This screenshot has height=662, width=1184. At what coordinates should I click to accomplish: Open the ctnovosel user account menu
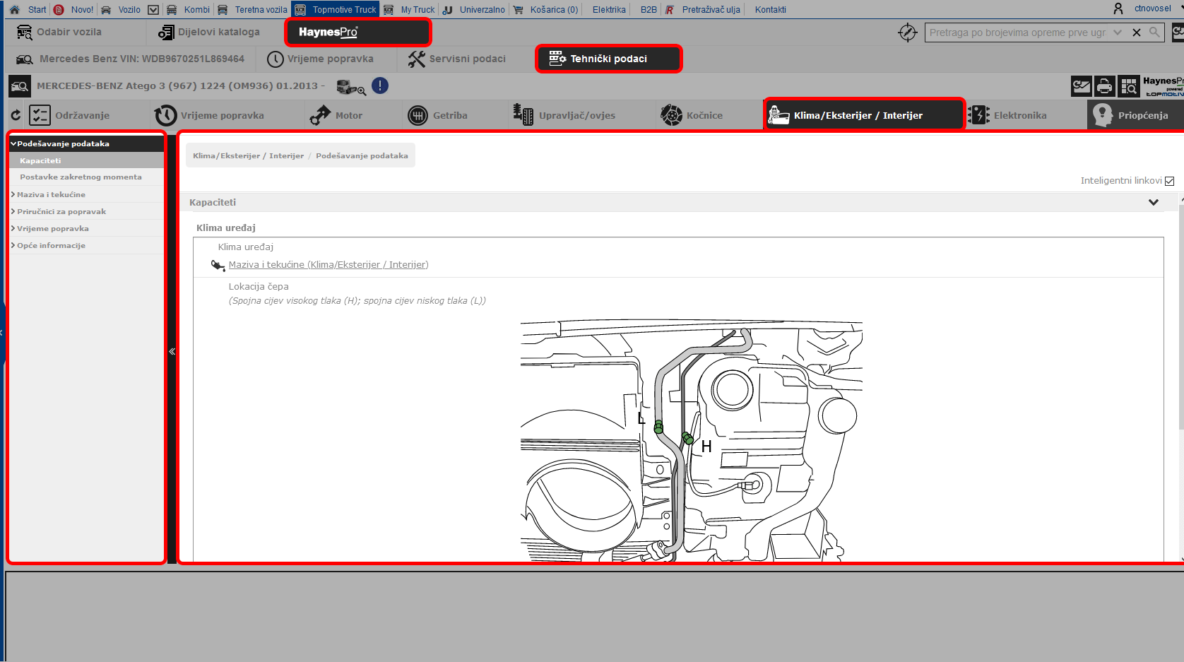click(x=1143, y=8)
